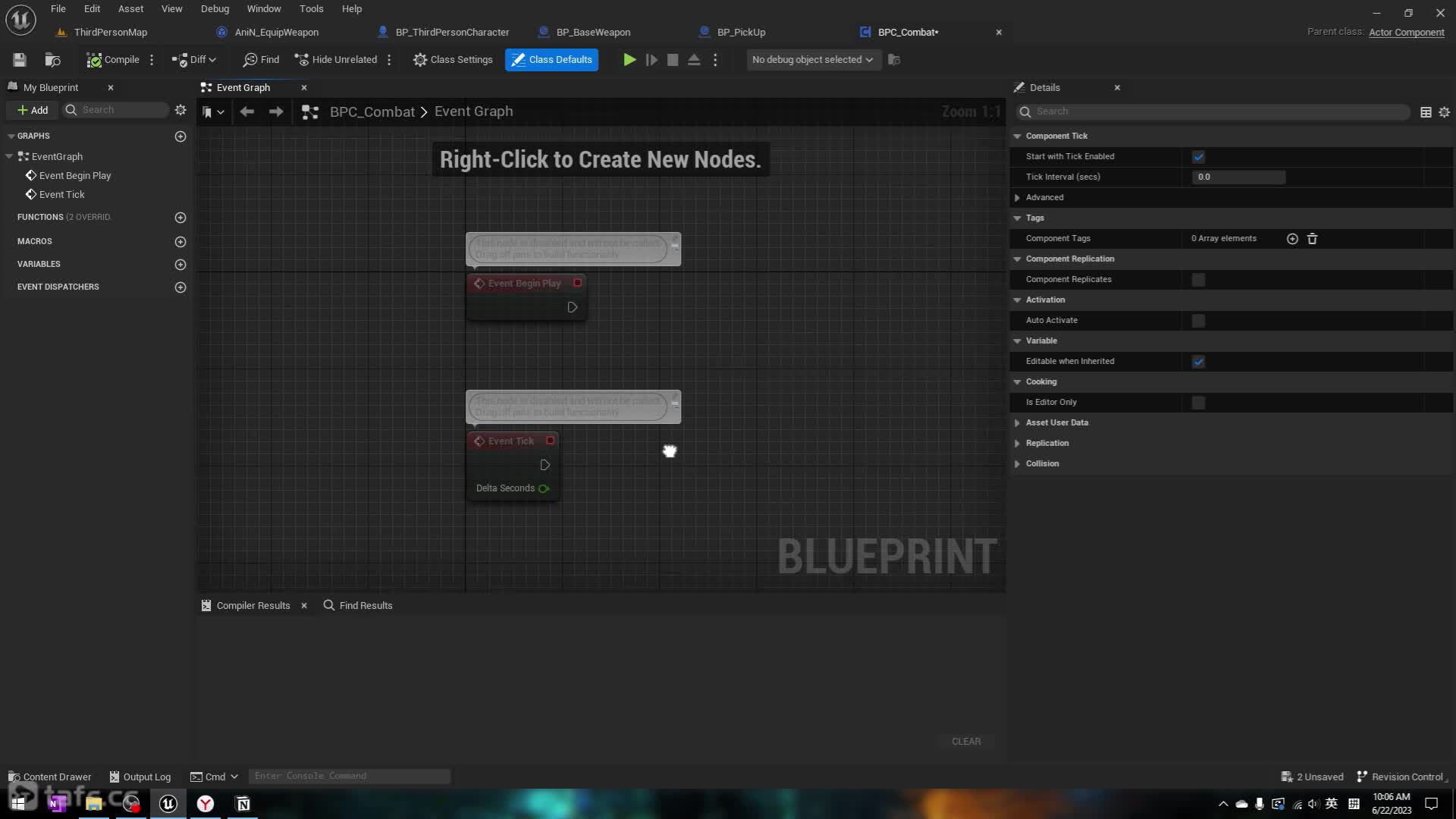The width and height of the screenshot is (1456, 819).
Task: Click the Save blueprint icon
Action: [20, 60]
